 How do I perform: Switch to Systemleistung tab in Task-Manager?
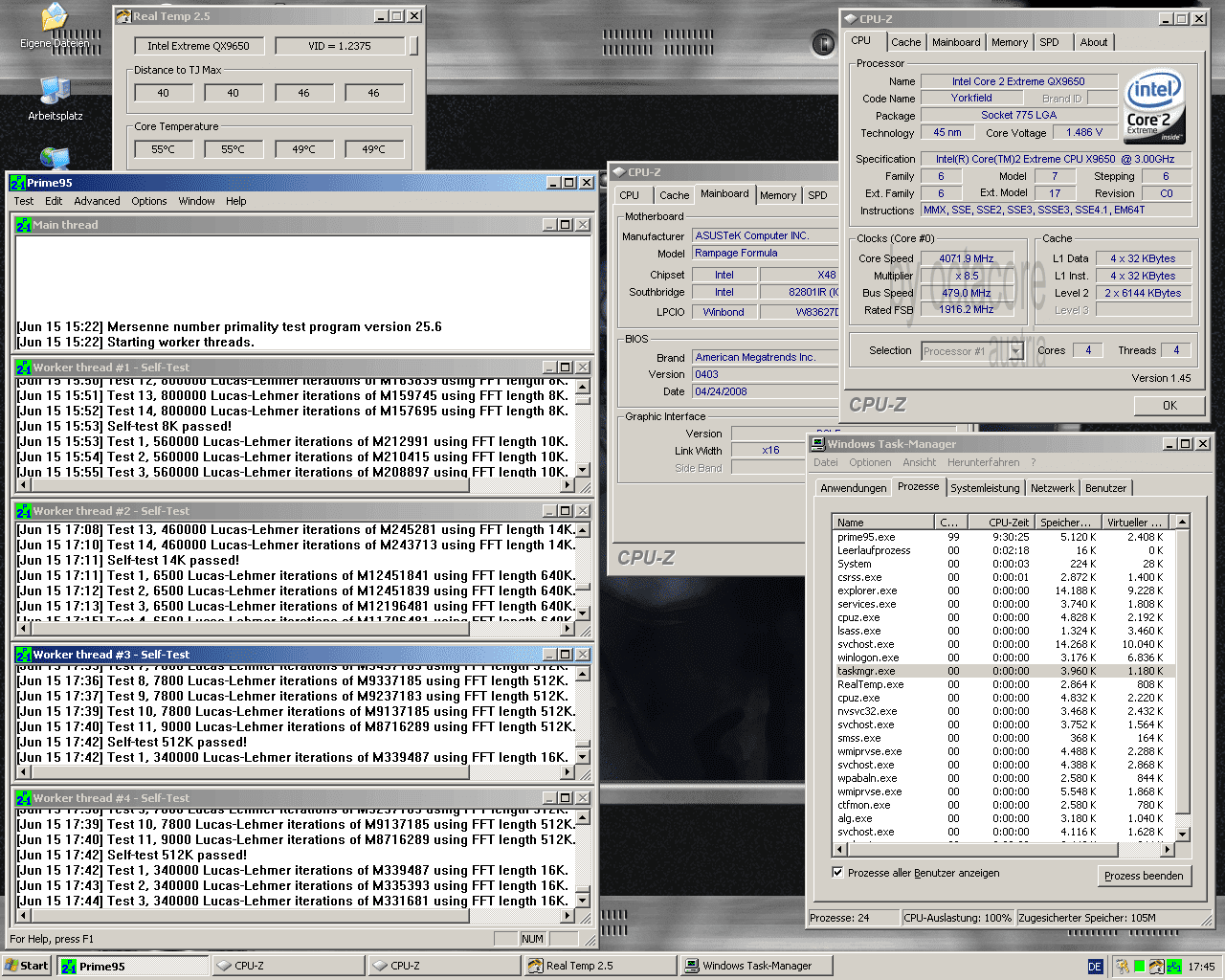coord(985,488)
